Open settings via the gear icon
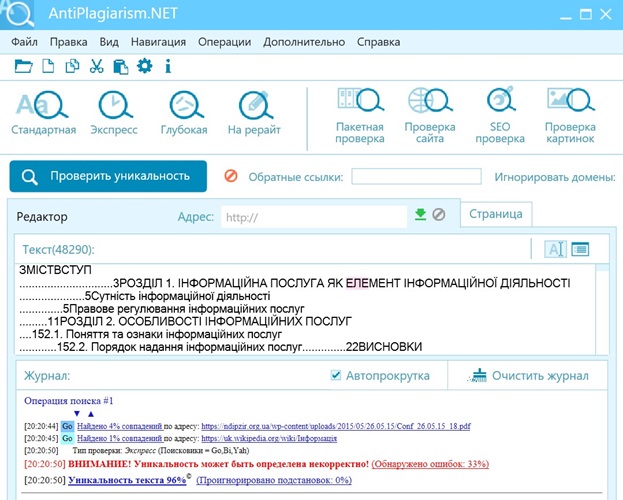The width and height of the screenshot is (623, 500). (x=144, y=66)
